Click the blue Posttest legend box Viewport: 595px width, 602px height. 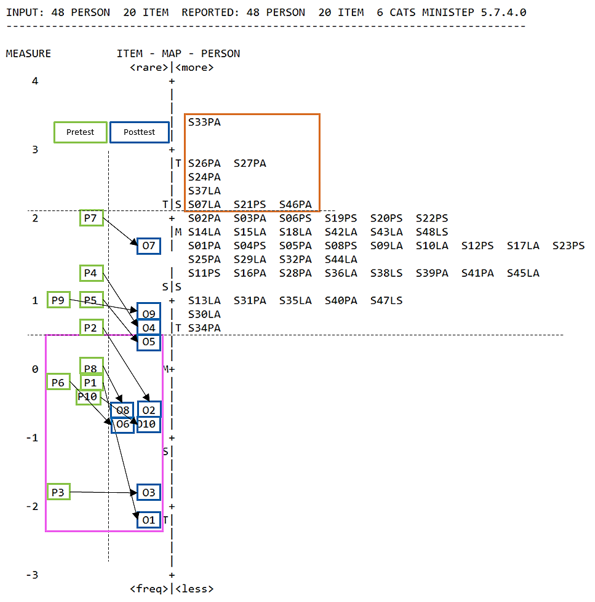[139, 132]
